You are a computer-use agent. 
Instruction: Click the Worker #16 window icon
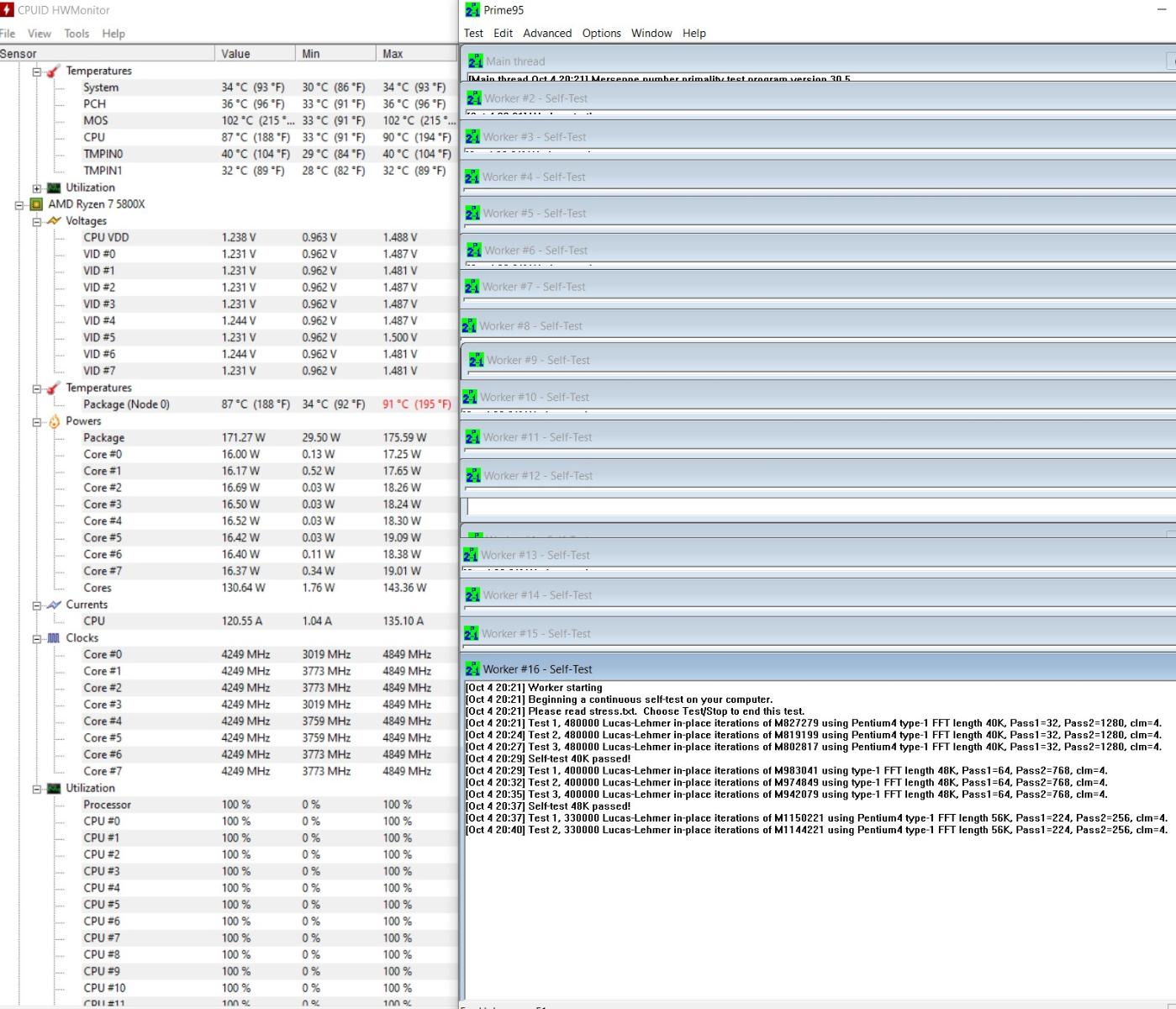[x=472, y=669]
